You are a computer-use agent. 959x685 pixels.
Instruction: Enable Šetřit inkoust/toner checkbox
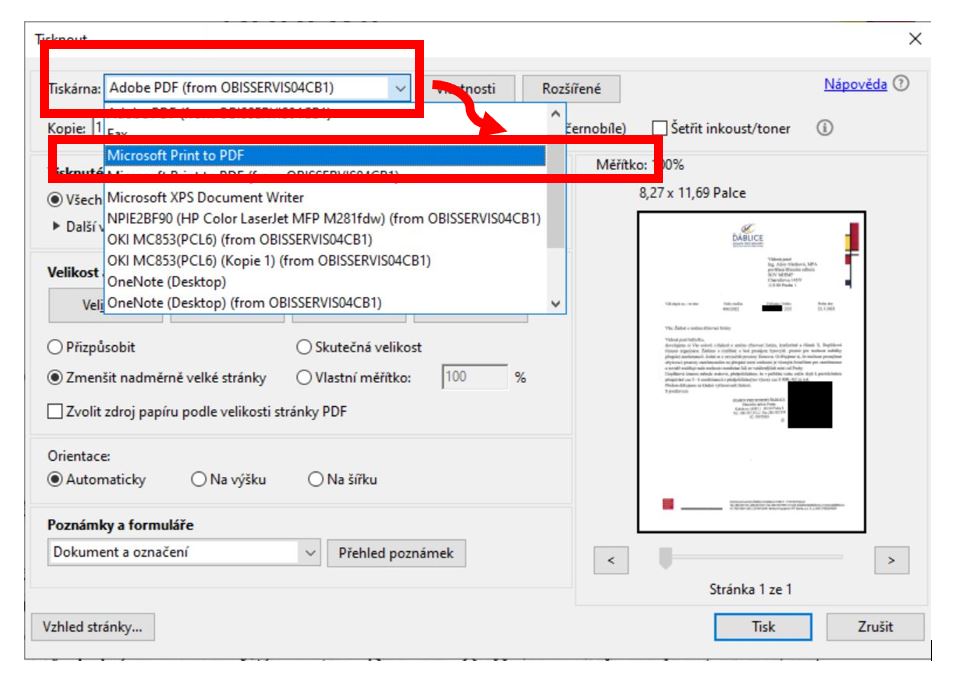click(659, 128)
